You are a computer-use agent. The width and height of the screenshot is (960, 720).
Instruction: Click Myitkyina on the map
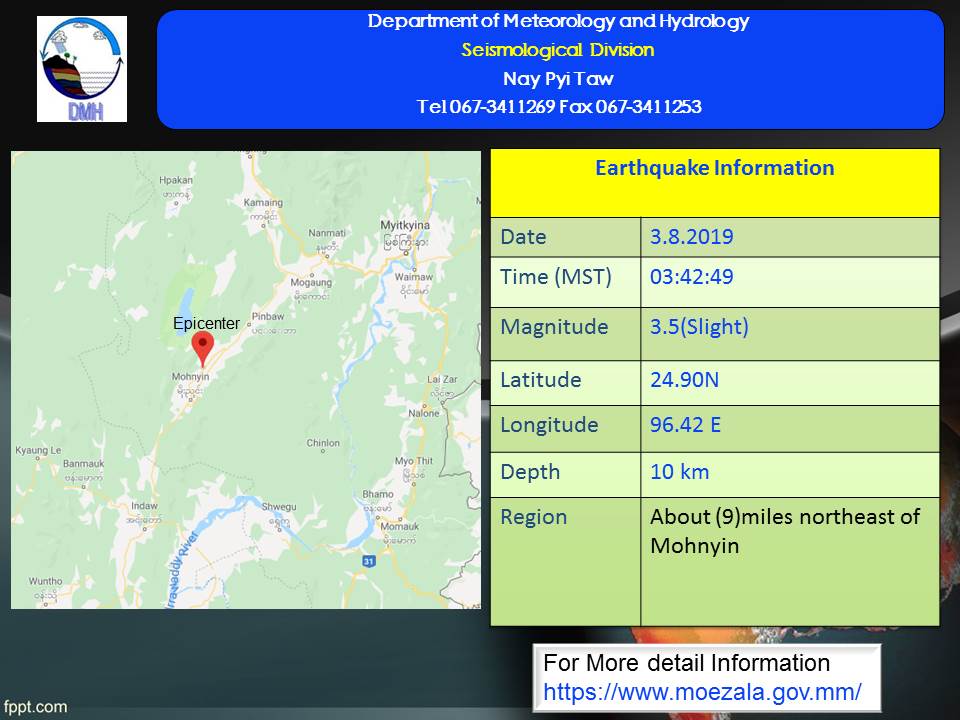(405, 225)
